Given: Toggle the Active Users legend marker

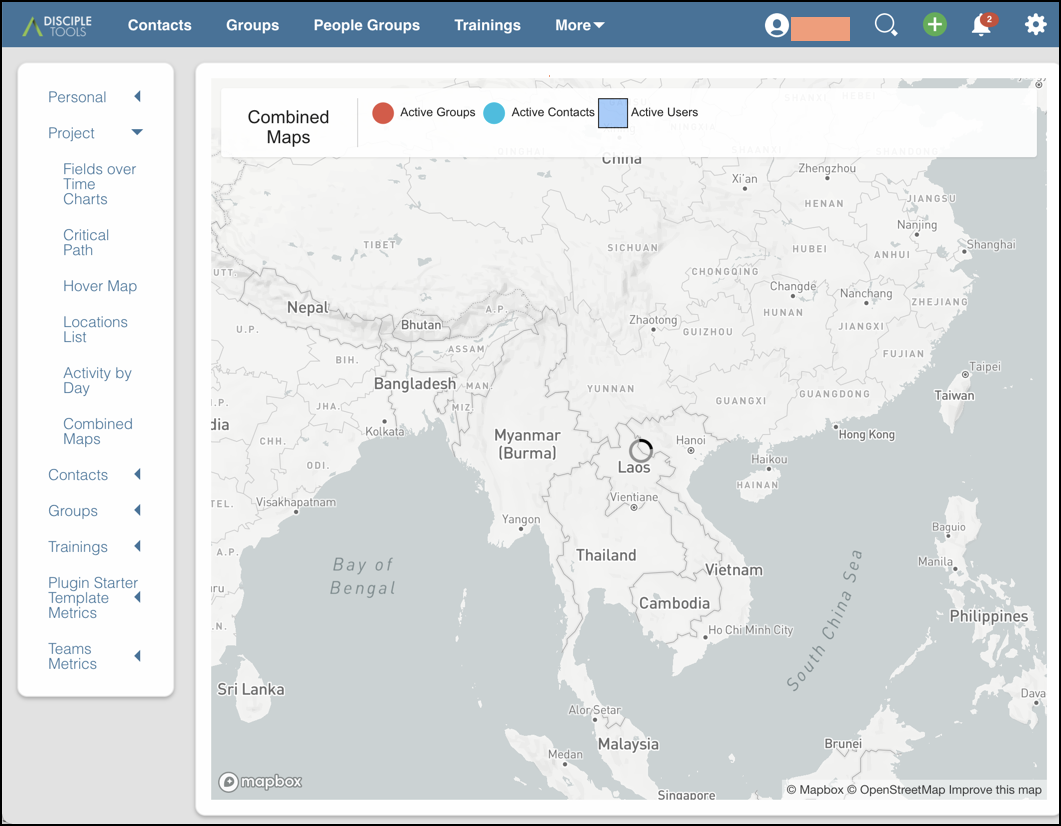Looking at the screenshot, I should pyautogui.click(x=611, y=113).
